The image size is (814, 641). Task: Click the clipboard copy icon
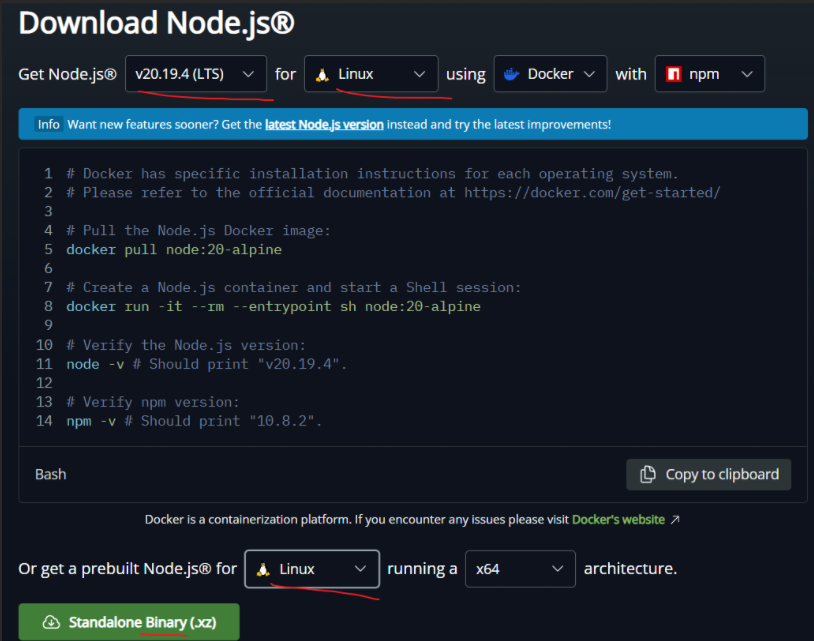tap(648, 474)
